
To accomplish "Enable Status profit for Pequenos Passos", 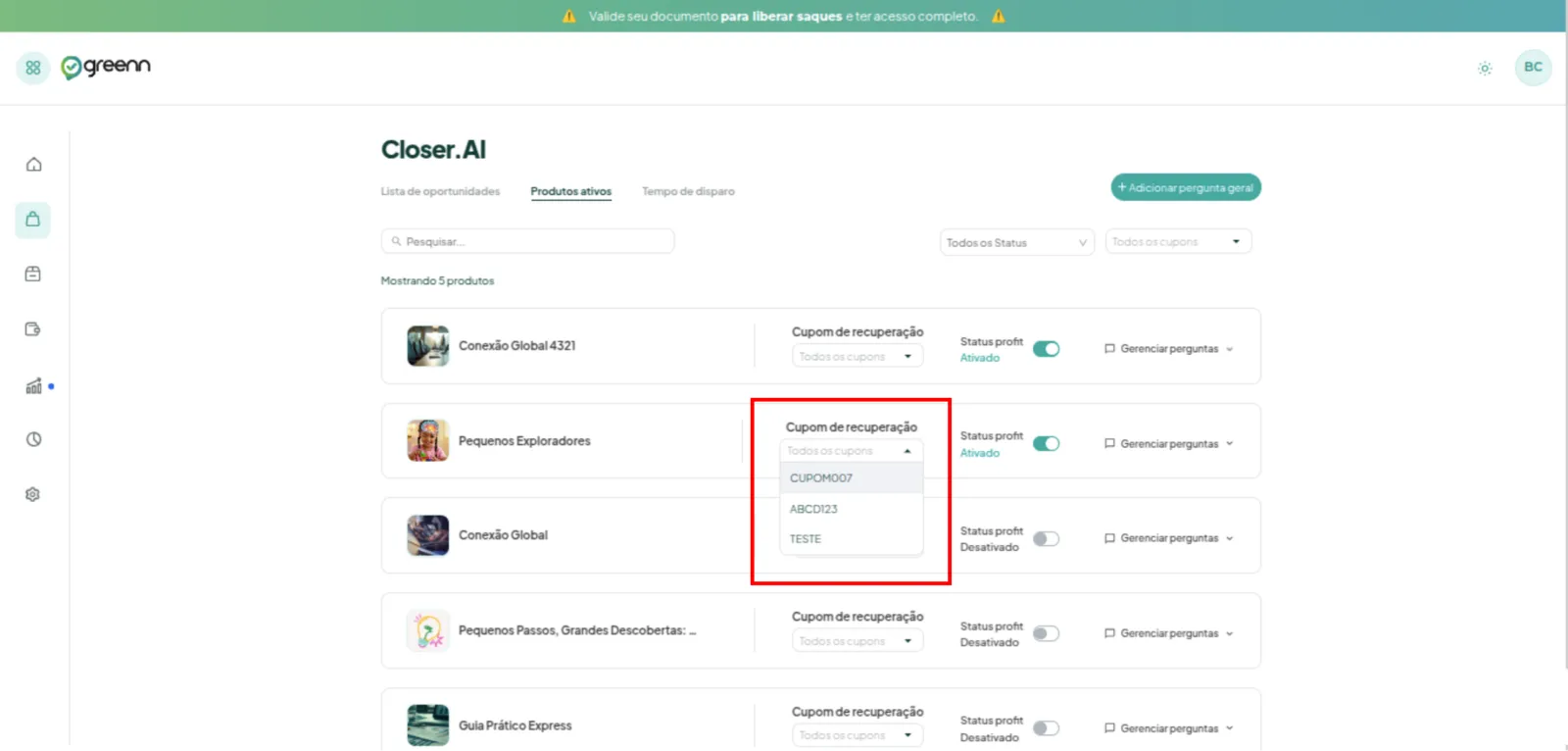I will click(x=1047, y=633).
